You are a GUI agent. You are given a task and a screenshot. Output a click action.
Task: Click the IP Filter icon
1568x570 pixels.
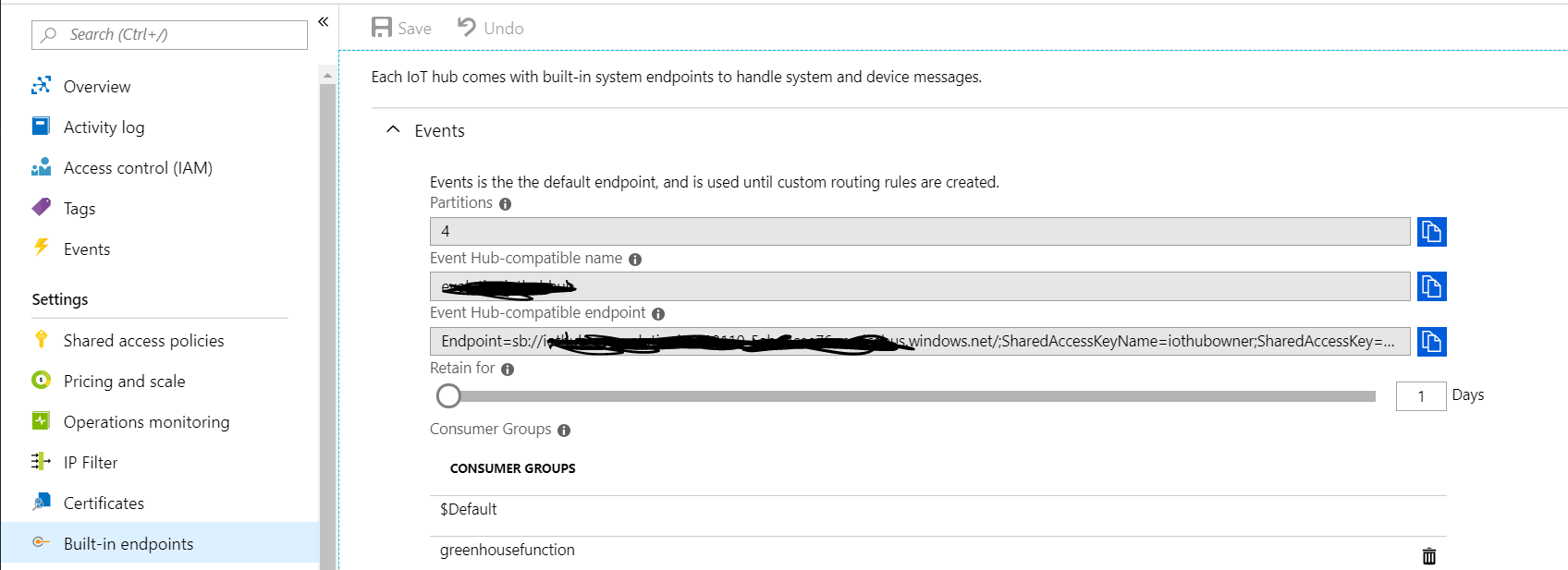(x=41, y=461)
